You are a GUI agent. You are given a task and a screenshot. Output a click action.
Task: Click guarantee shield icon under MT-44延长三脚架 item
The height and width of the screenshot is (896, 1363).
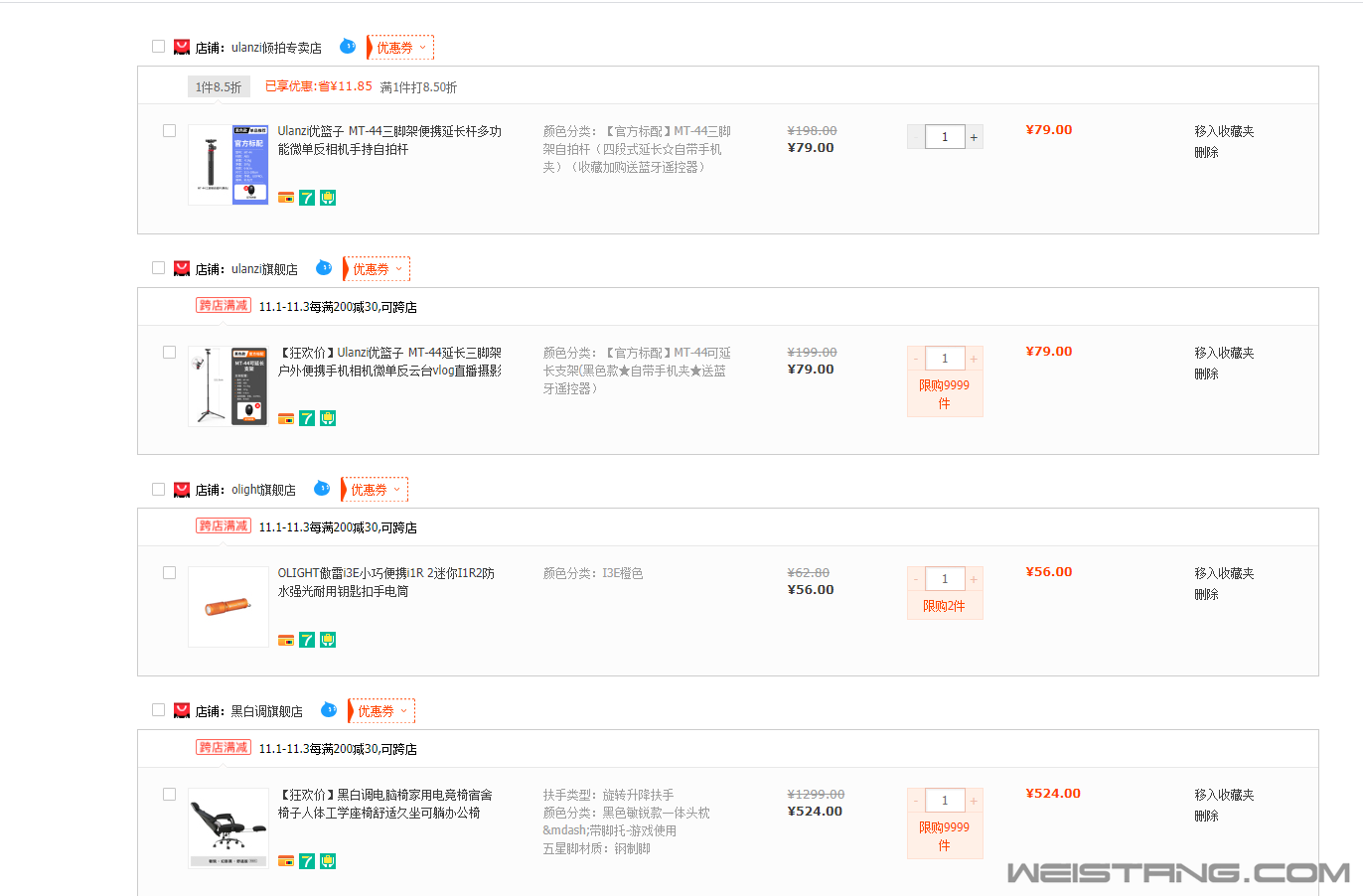328,418
